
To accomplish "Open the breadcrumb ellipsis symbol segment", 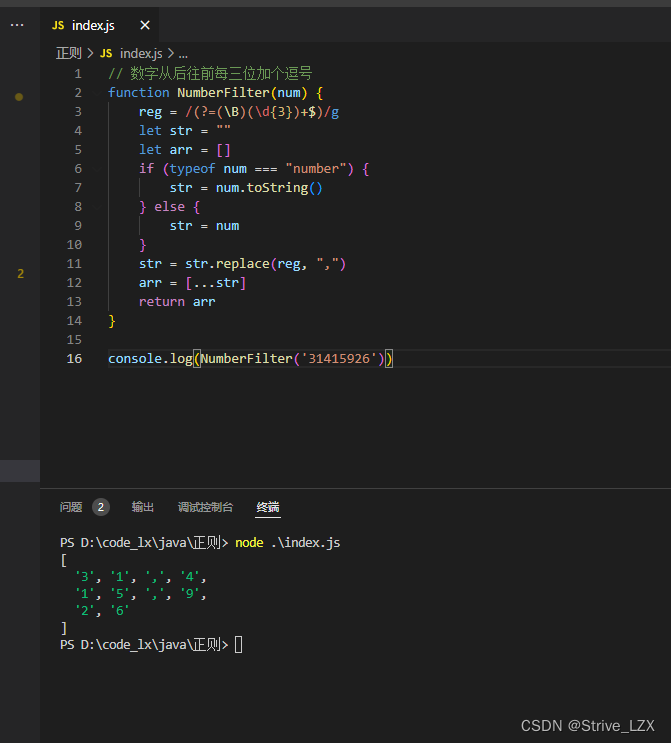I will (183, 54).
